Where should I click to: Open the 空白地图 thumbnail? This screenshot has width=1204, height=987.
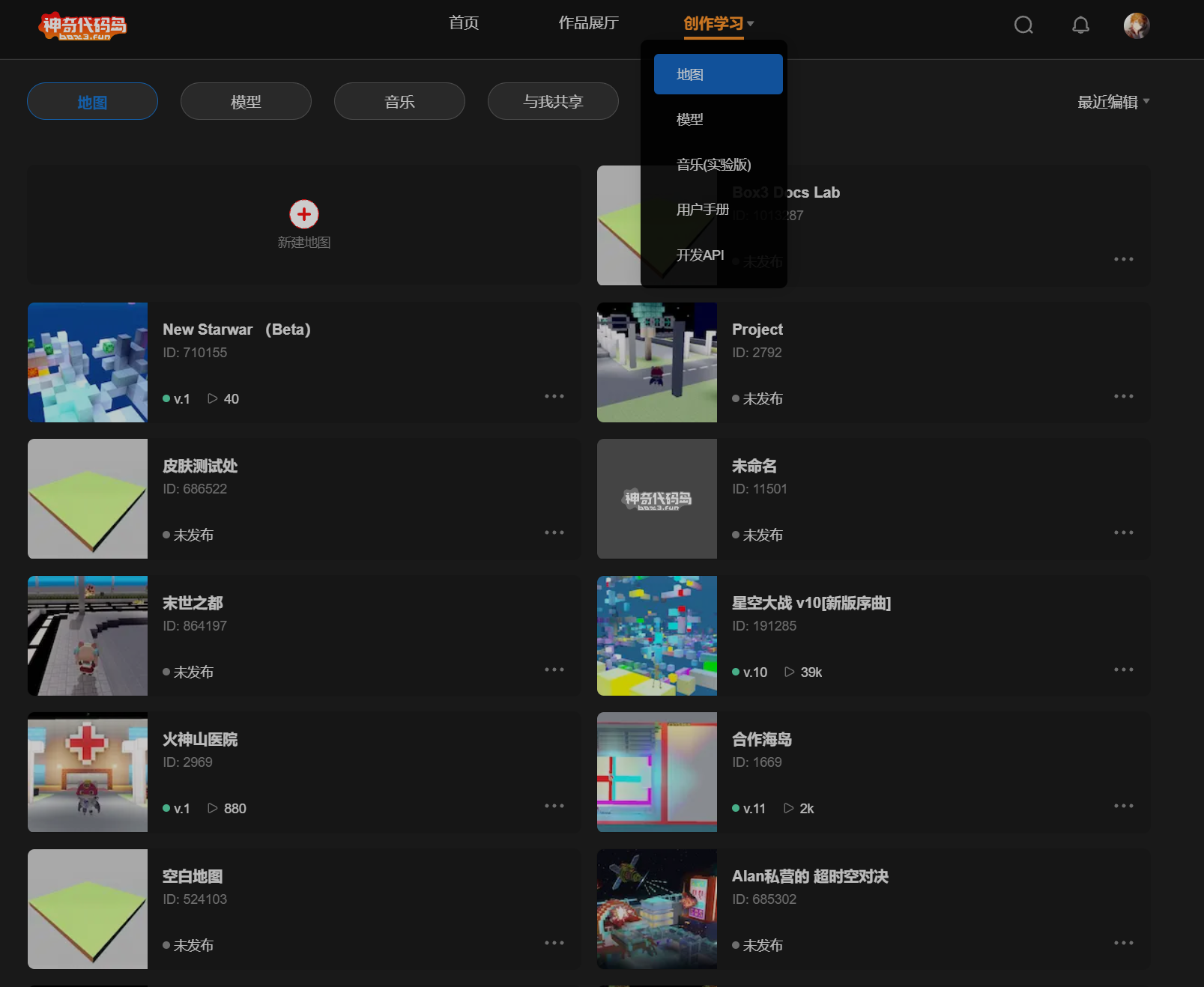88,909
